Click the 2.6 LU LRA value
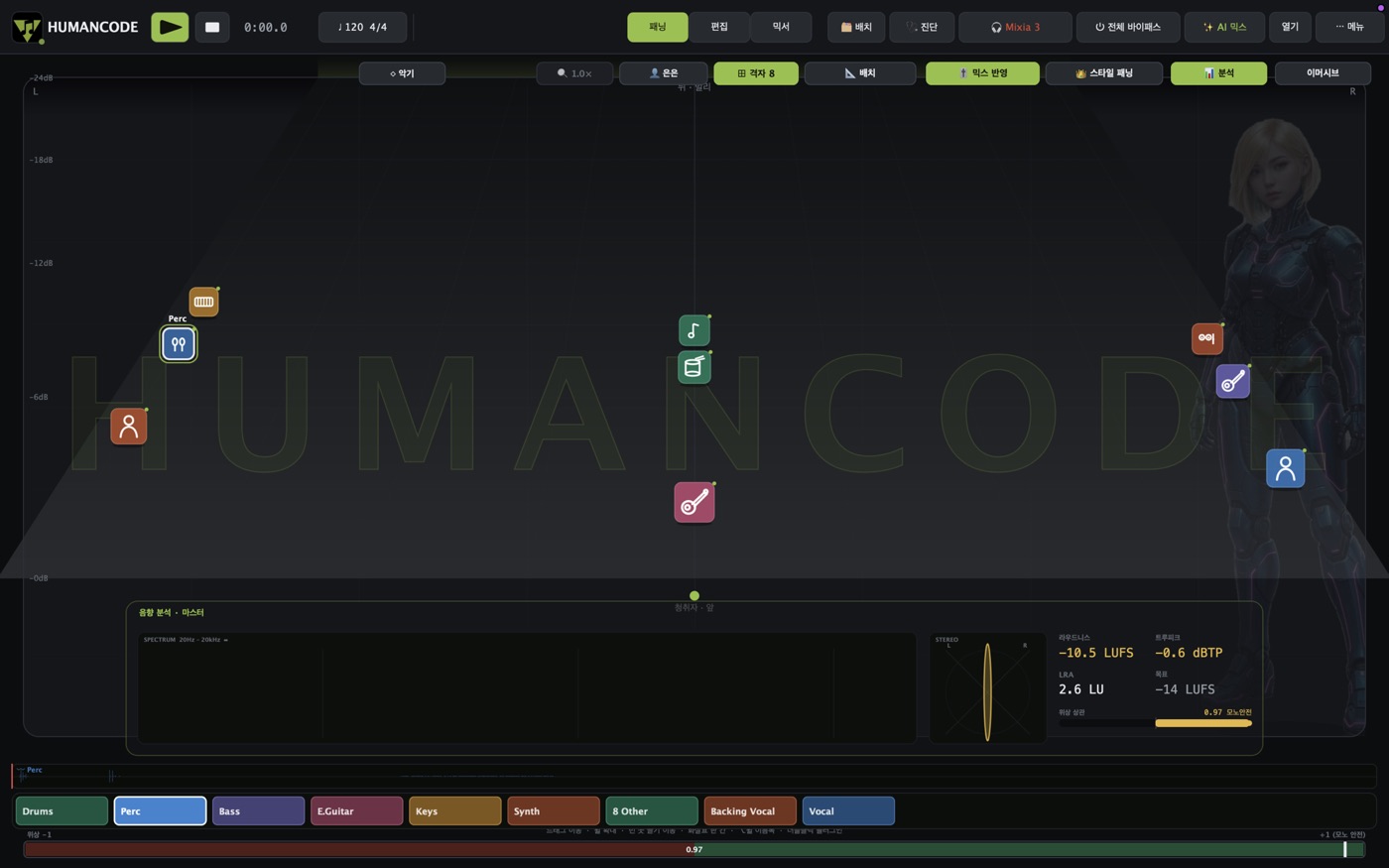Screen dimensions: 1389x868 pos(1081,689)
